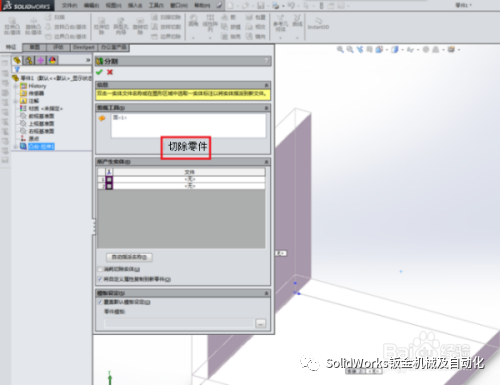Select 前视基准面 front plane in tree

point(41,116)
